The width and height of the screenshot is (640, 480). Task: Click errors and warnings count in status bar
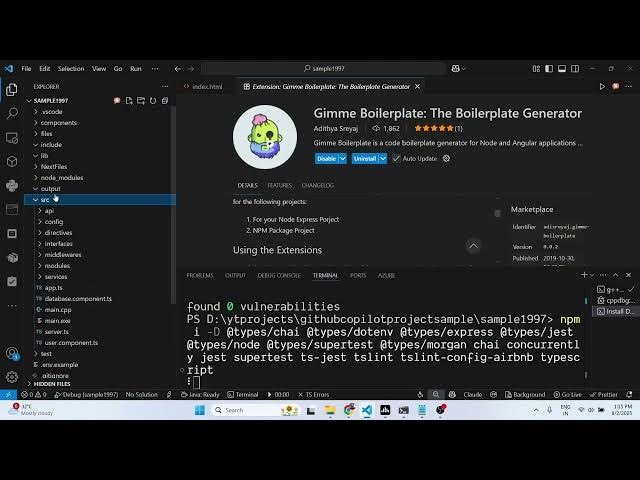point(34,394)
